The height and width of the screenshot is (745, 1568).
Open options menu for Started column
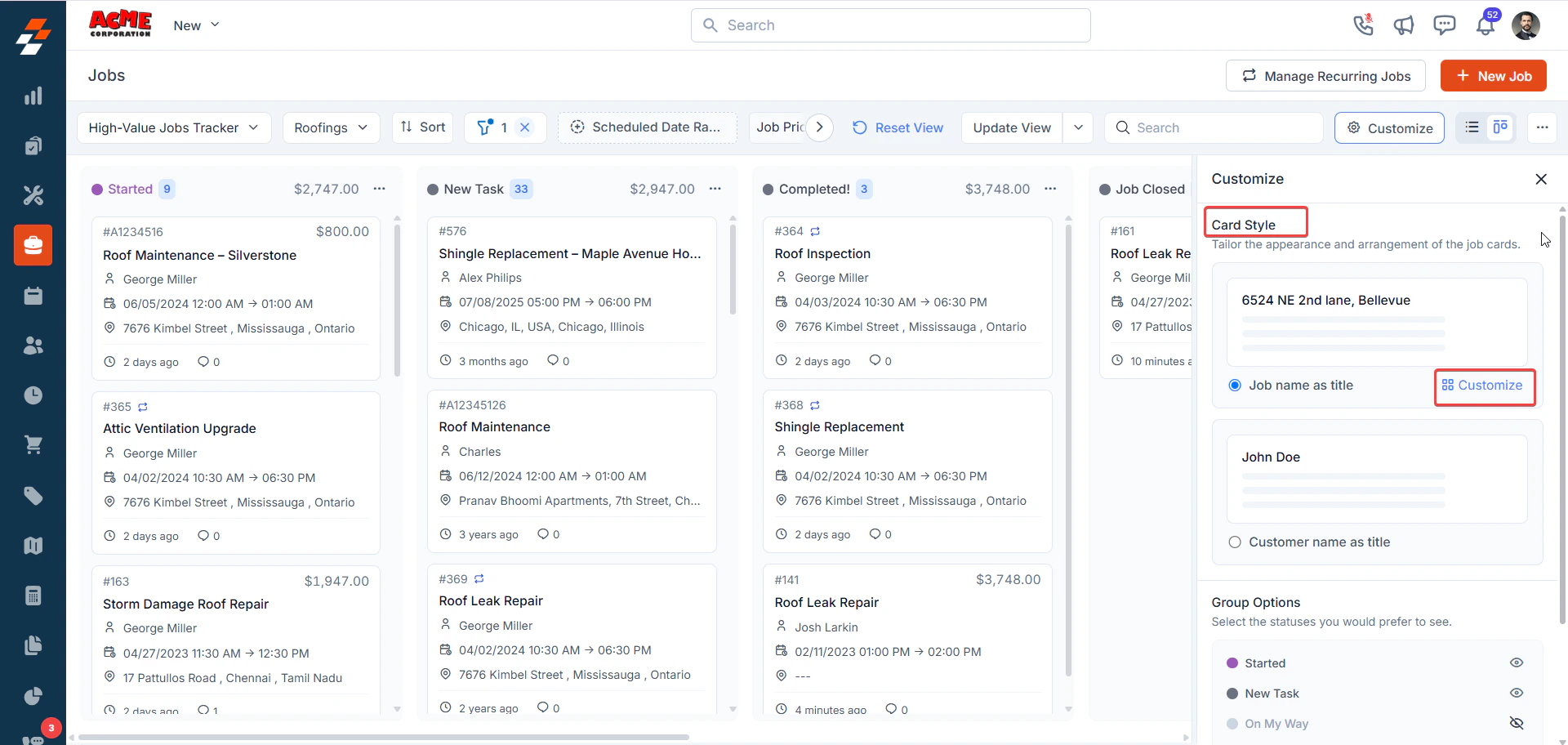tap(380, 189)
